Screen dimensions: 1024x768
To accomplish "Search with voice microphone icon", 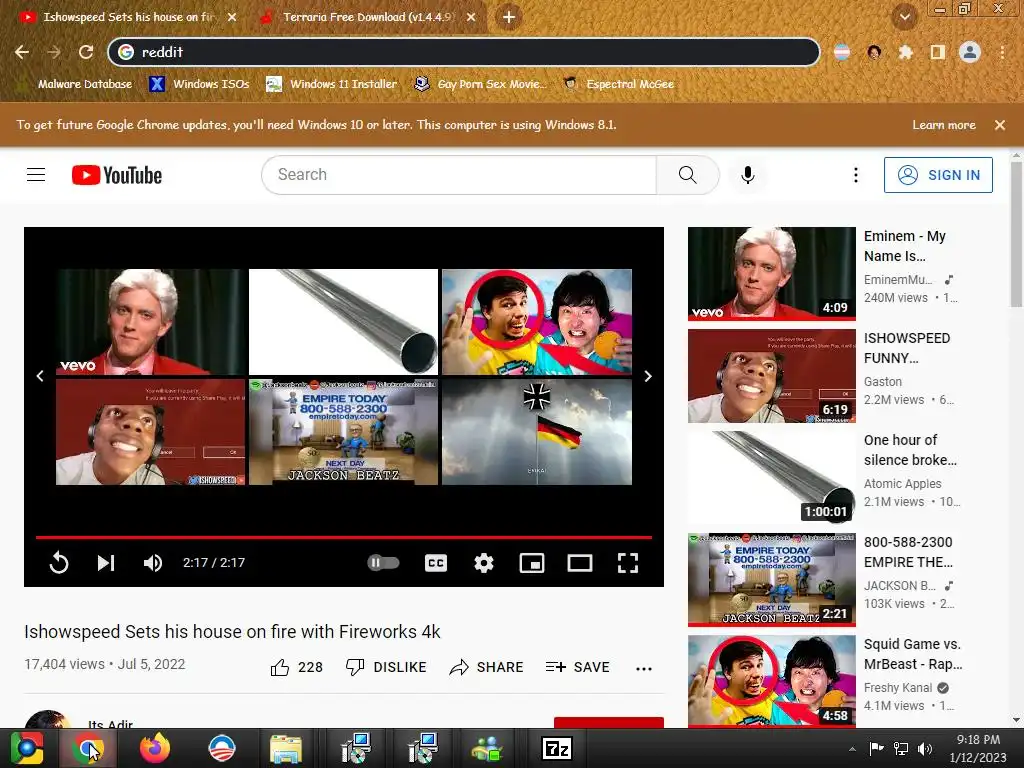I will pyautogui.click(x=748, y=175).
